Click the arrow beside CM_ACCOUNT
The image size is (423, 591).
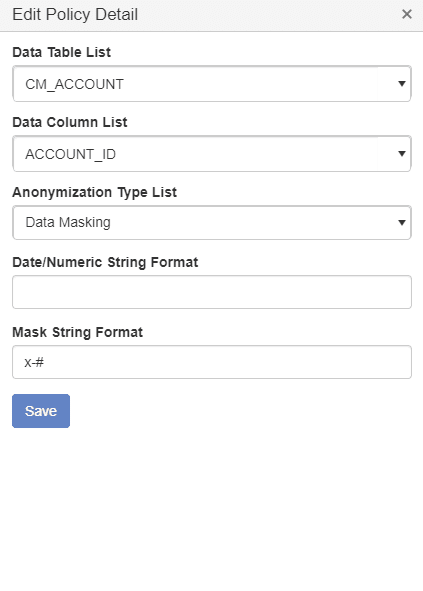pos(402,84)
